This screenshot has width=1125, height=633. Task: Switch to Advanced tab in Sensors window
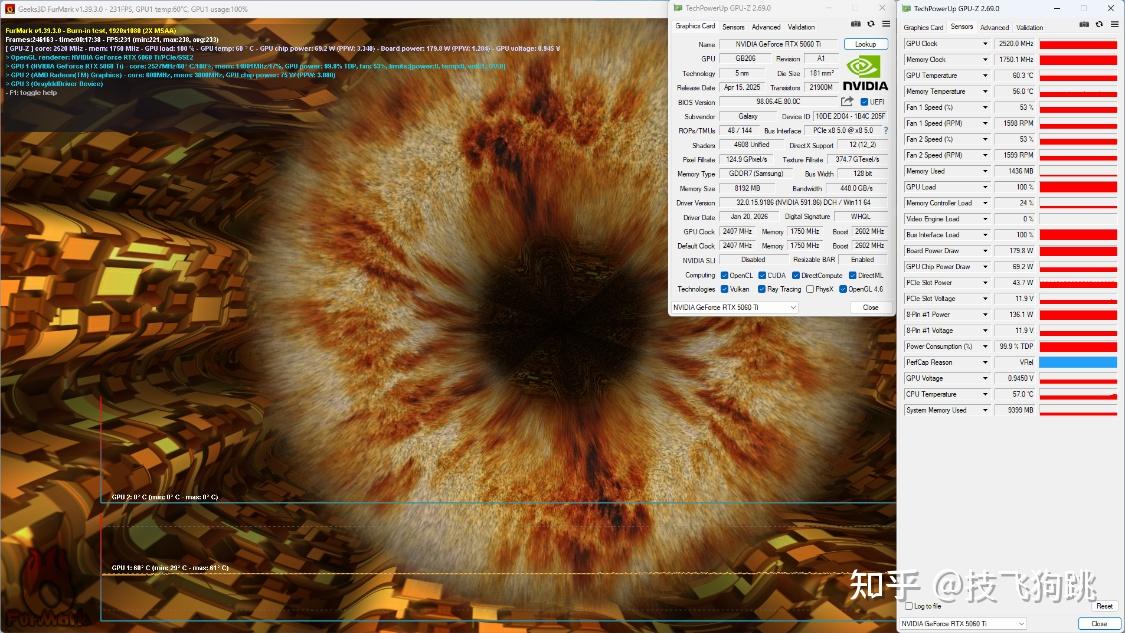tap(994, 27)
